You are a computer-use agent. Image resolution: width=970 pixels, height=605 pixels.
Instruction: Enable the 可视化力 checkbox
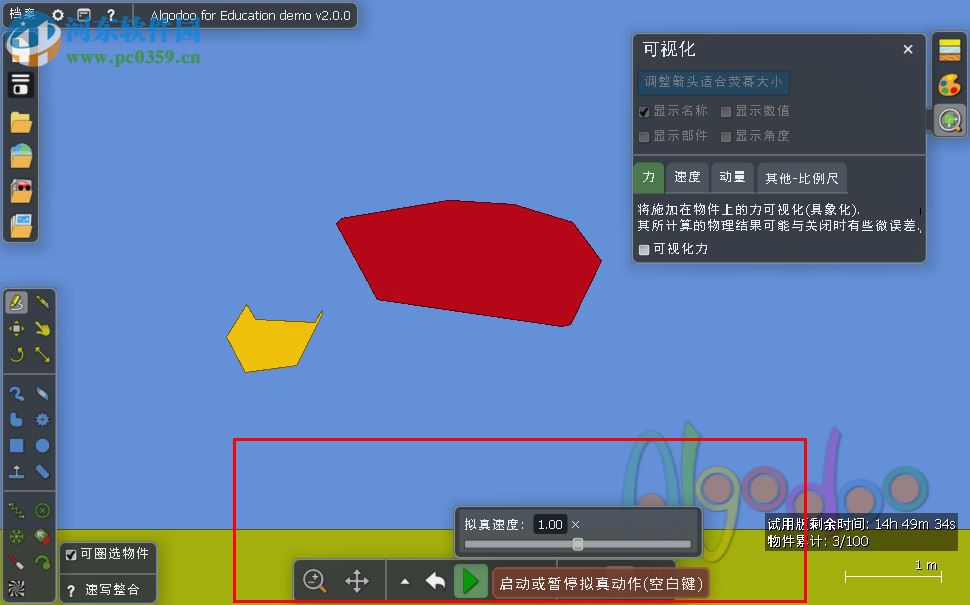tap(644, 248)
